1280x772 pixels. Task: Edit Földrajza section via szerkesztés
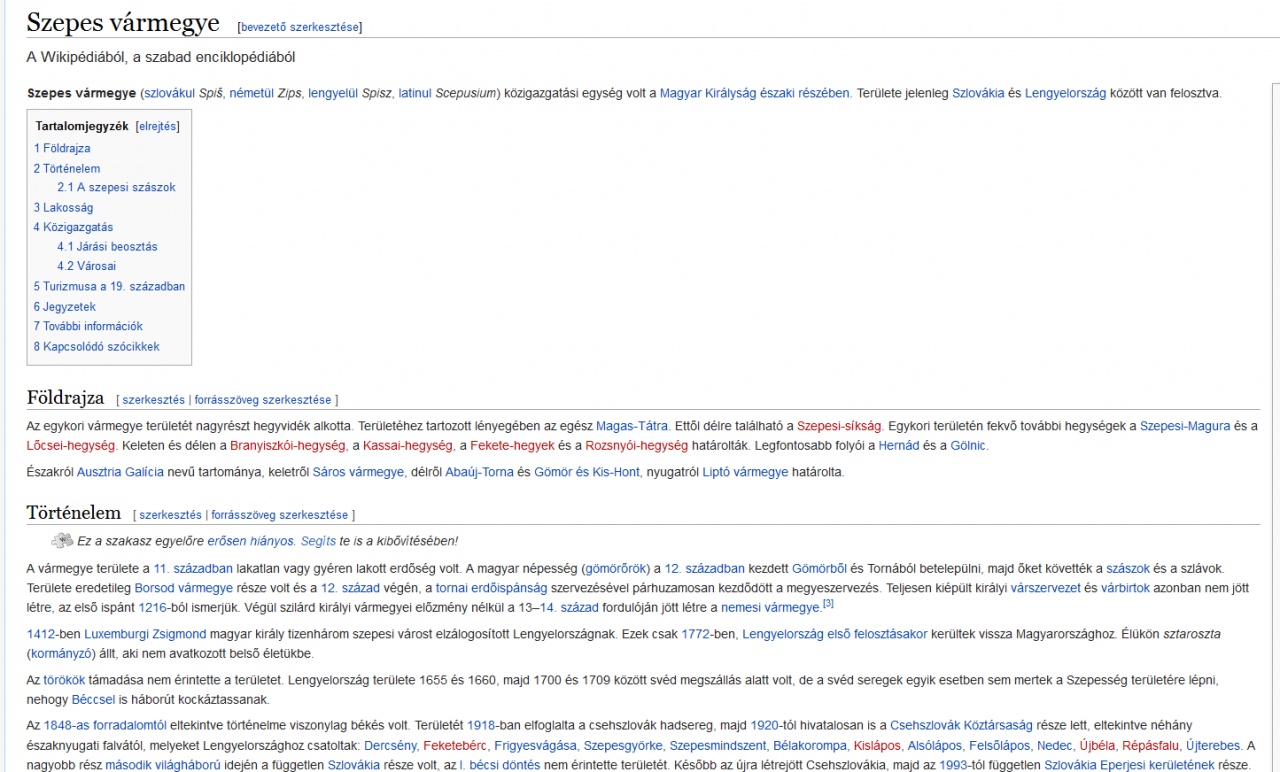click(x=154, y=400)
